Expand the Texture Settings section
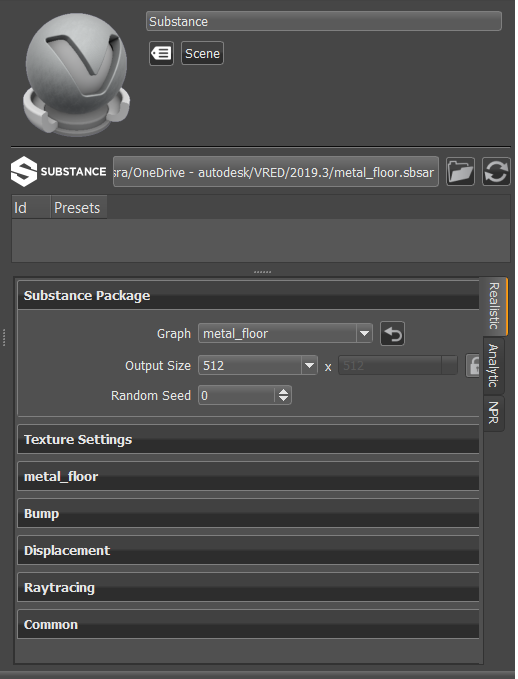The height and width of the screenshot is (679, 518). pyautogui.click(x=248, y=440)
